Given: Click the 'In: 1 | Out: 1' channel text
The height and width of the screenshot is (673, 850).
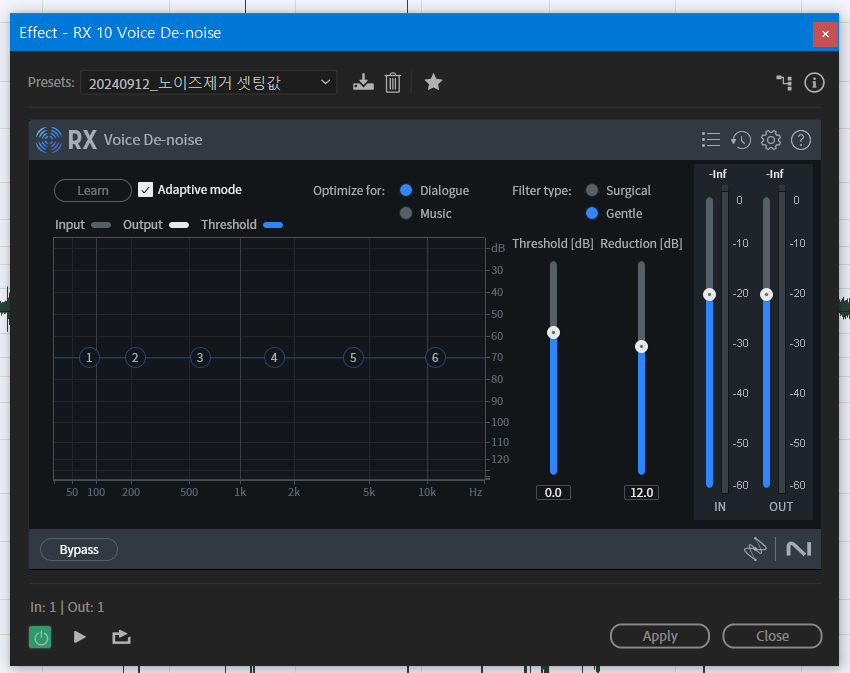Looking at the screenshot, I should 67,607.
